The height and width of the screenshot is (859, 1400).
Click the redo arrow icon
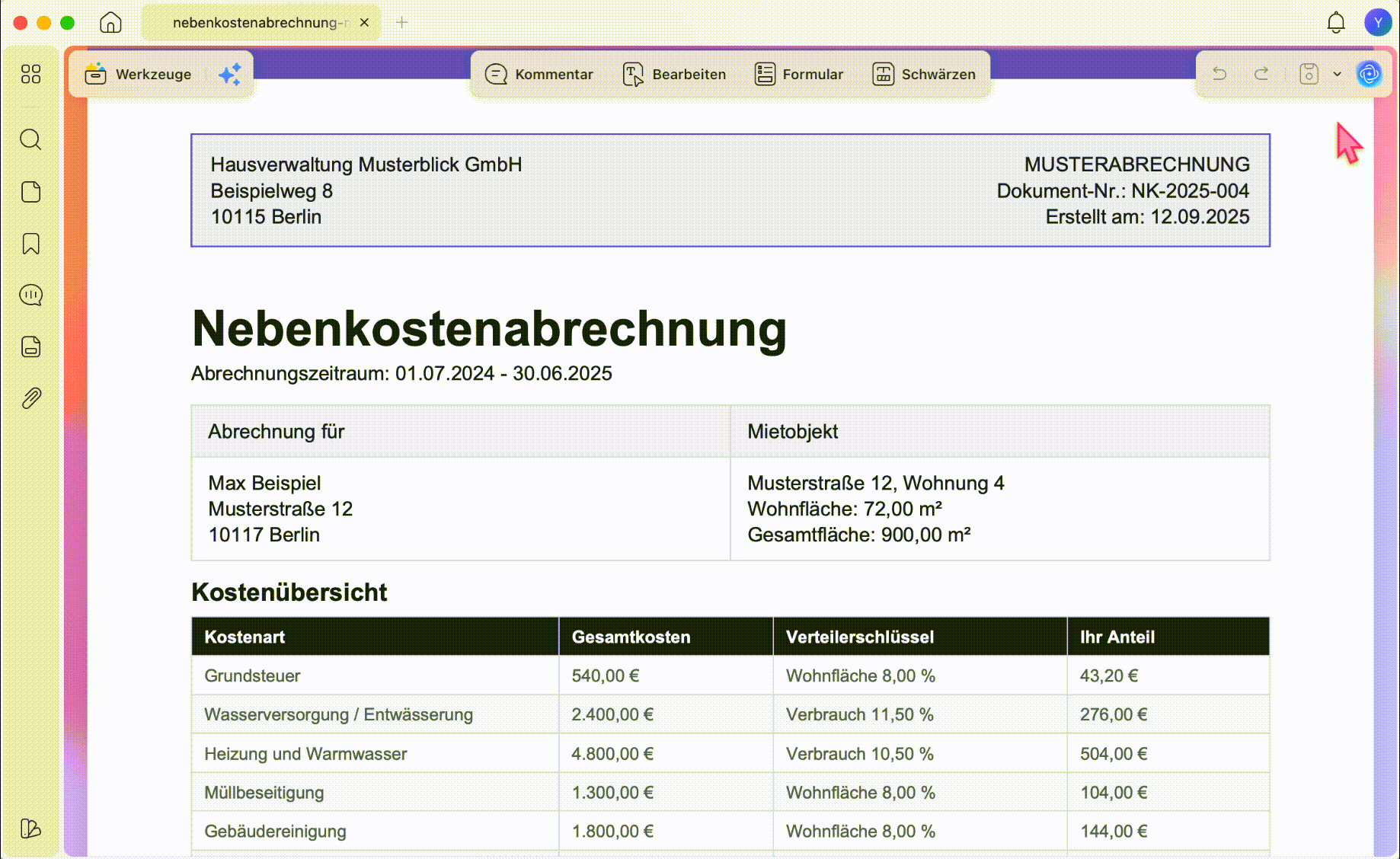pyautogui.click(x=1261, y=74)
